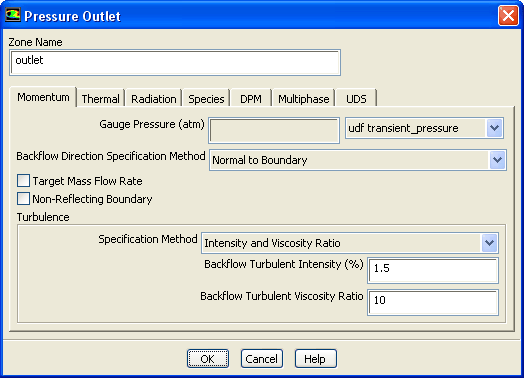Switch to the Momentum tab
This screenshot has height=378, width=524.
pyautogui.click(x=43, y=97)
